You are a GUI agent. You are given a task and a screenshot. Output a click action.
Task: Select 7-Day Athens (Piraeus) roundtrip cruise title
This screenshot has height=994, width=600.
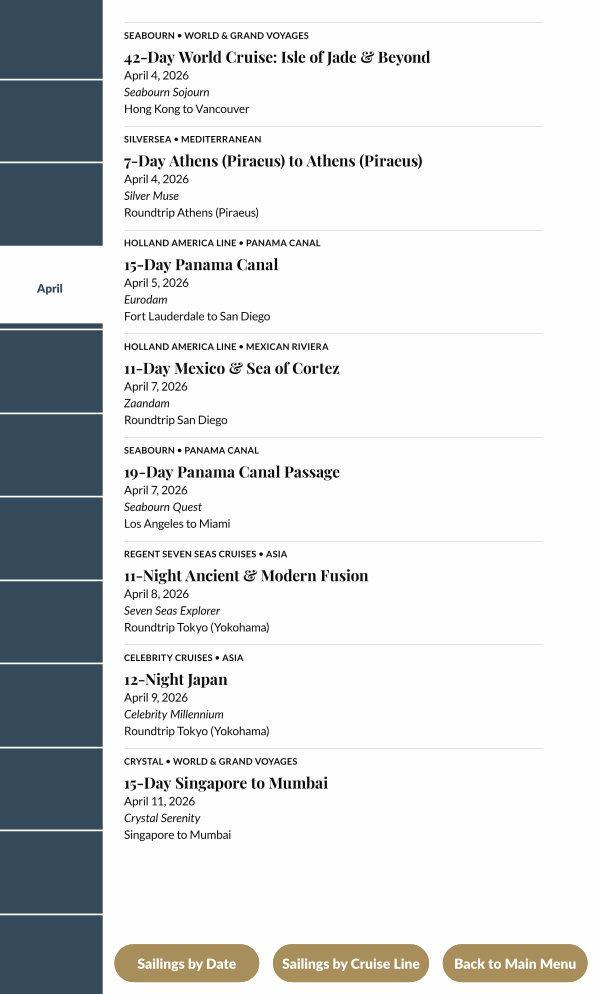click(273, 161)
